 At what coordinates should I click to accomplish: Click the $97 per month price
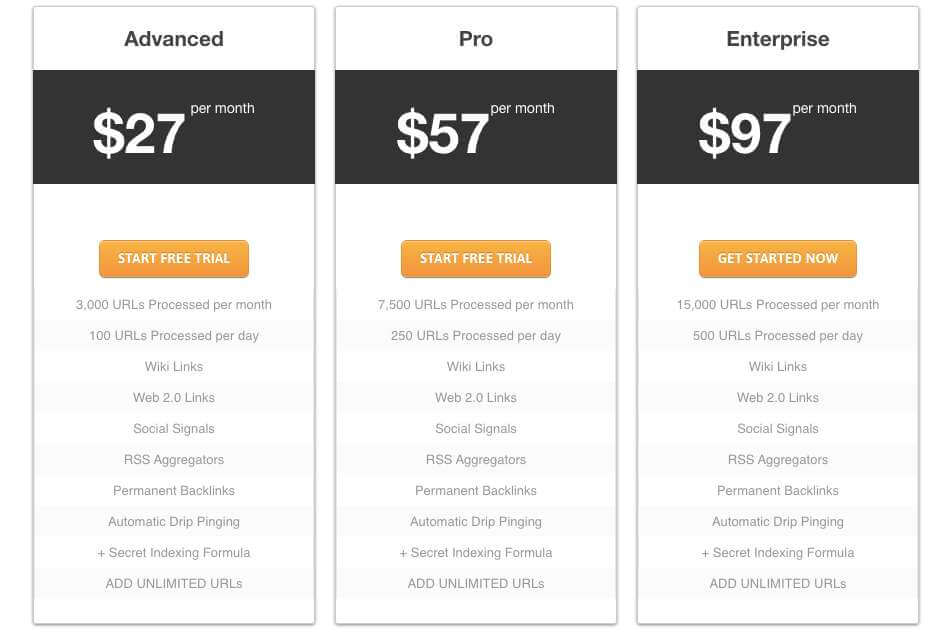745,133
